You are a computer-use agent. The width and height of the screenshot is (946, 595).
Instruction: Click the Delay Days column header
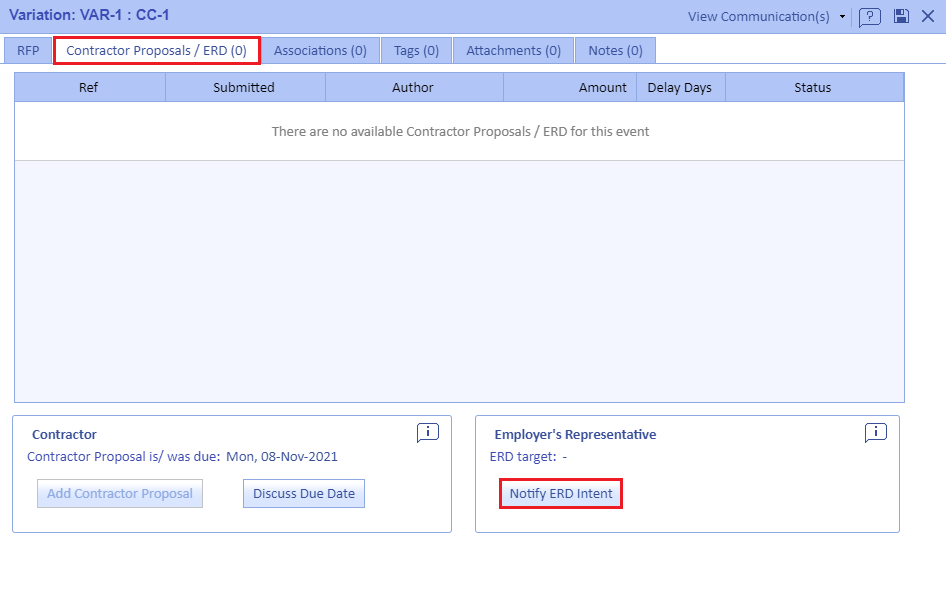680,88
